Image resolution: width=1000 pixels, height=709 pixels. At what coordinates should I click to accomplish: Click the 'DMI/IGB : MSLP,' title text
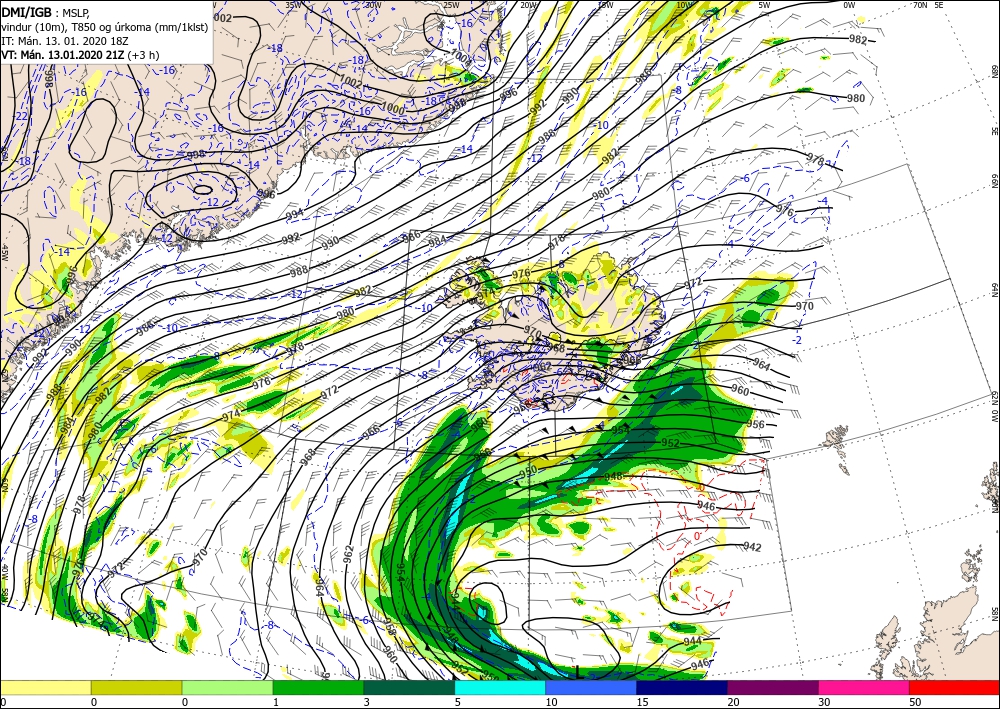click(43, 11)
